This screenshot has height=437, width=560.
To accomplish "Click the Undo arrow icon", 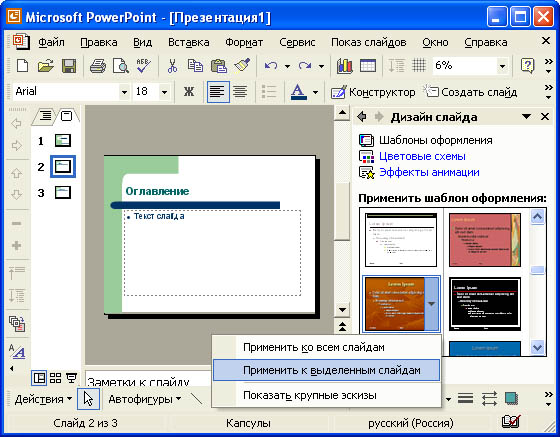I will click(271, 66).
